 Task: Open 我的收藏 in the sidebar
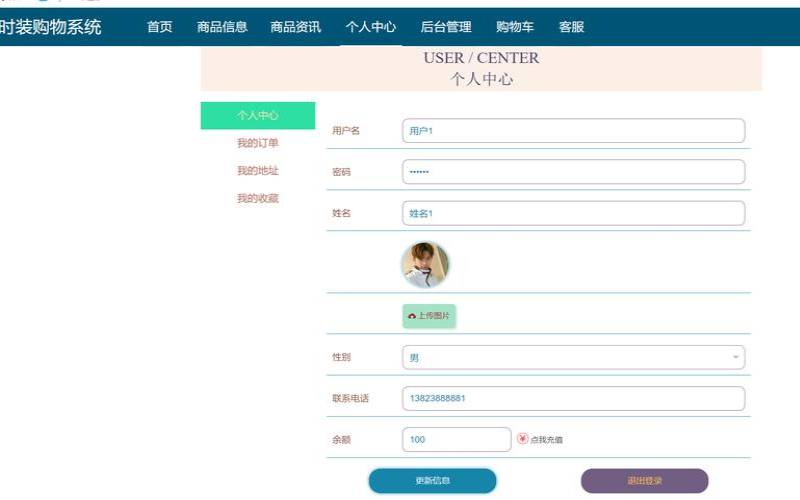click(258, 198)
